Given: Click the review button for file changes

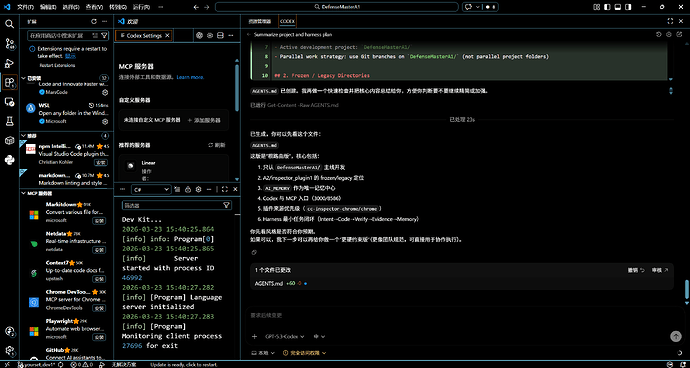Looking at the screenshot, I should pos(660,270).
